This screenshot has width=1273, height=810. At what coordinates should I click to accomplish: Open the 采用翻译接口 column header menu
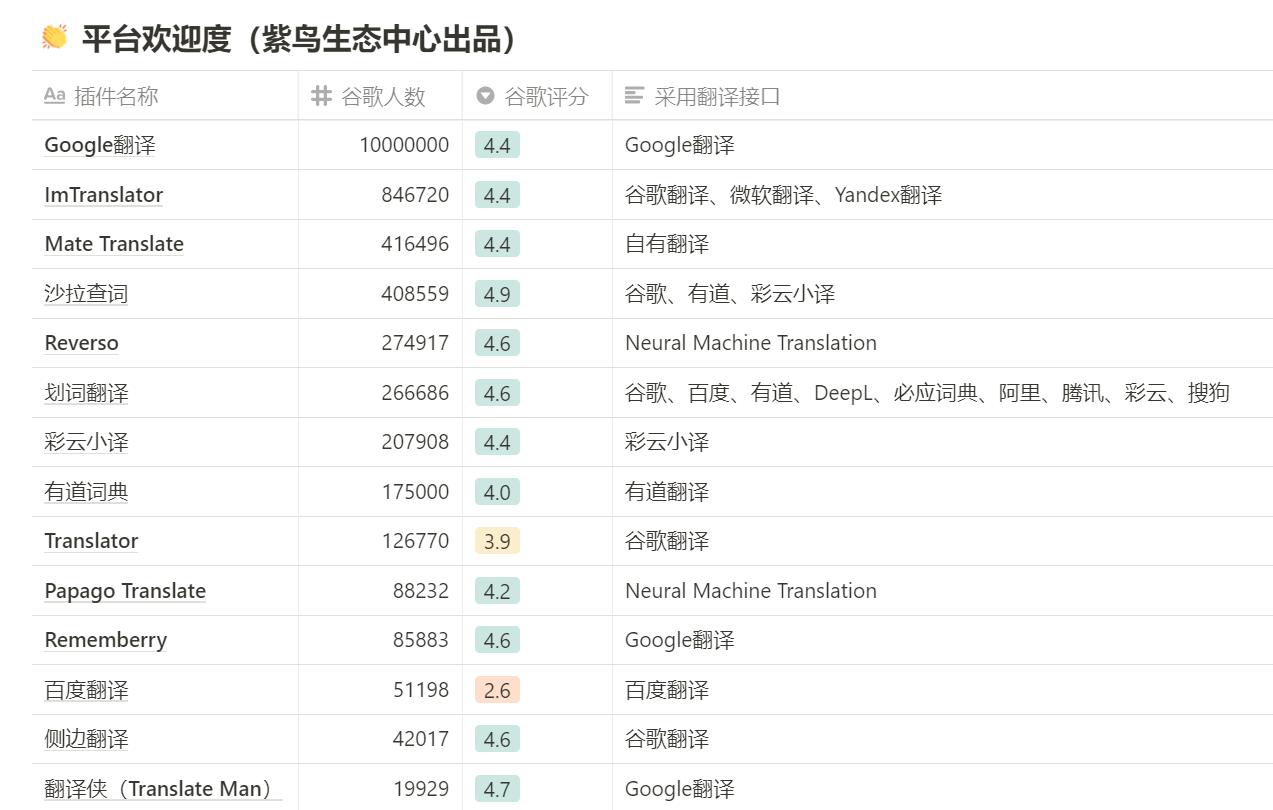pos(717,96)
